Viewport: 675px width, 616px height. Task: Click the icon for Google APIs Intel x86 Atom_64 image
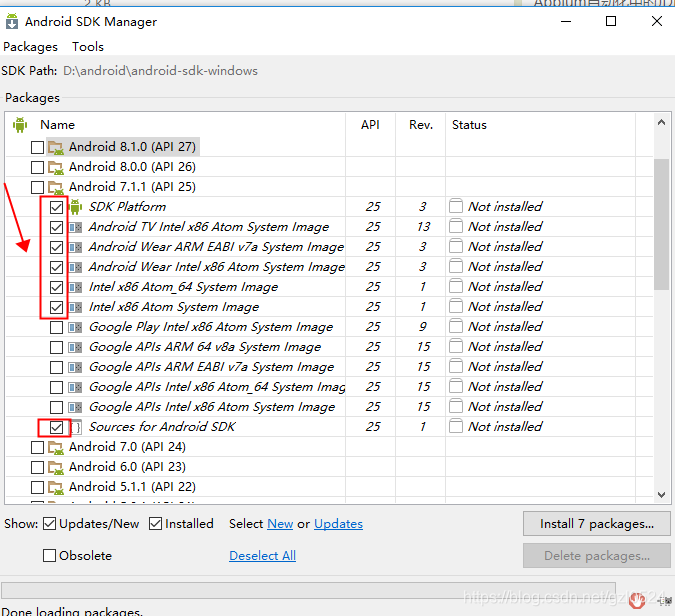[x=75, y=387]
